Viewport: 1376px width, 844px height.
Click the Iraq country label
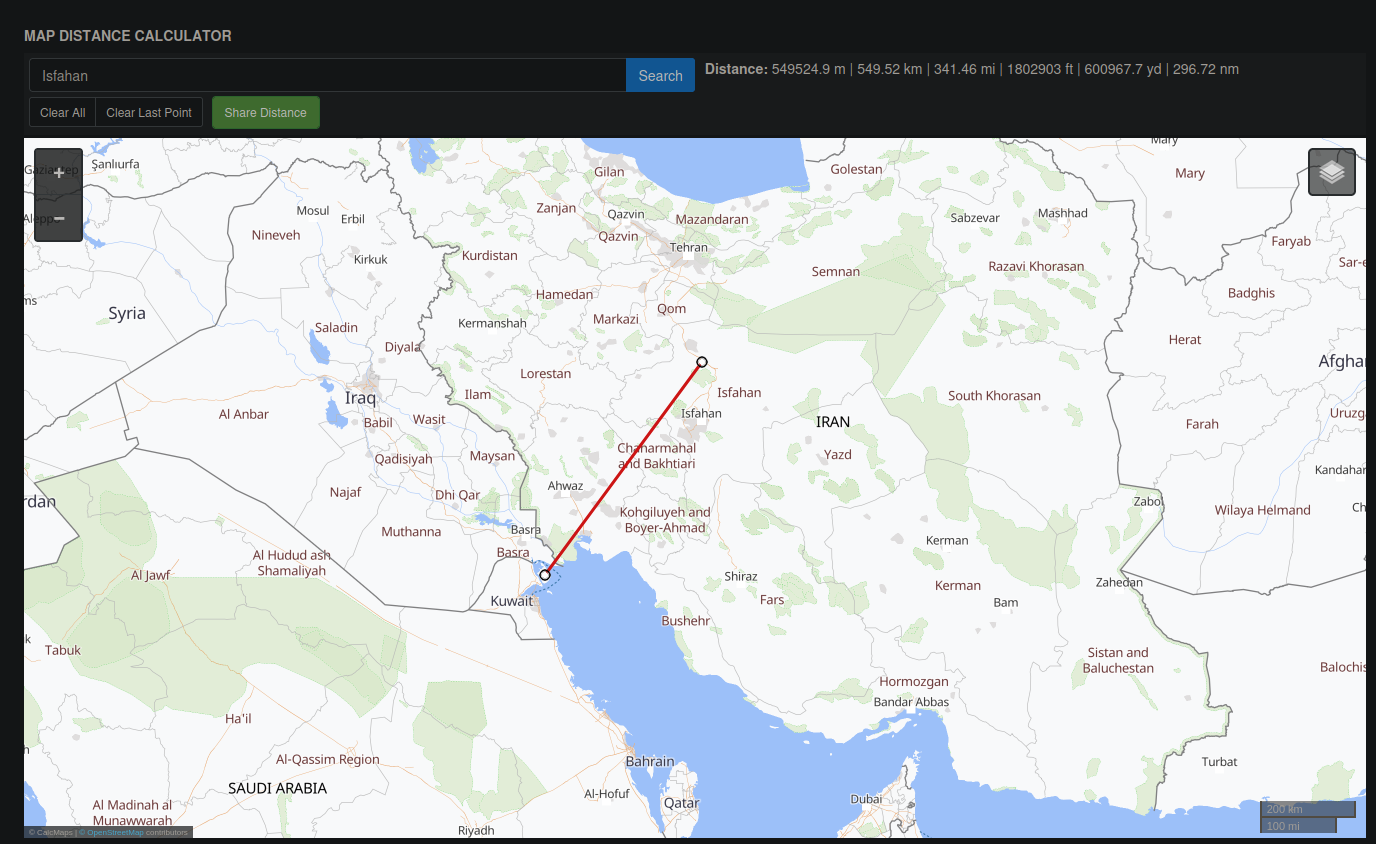pyautogui.click(x=360, y=398)
